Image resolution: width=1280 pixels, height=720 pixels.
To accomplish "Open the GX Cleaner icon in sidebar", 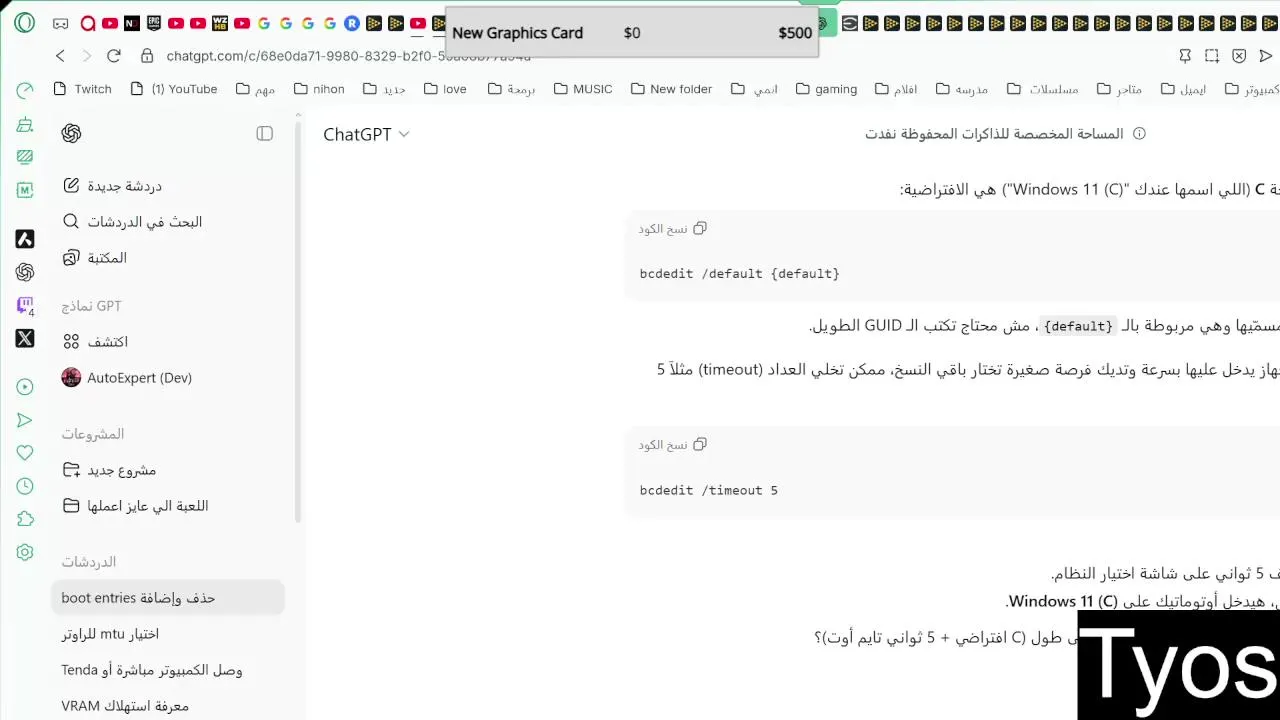I will [25, 125].
